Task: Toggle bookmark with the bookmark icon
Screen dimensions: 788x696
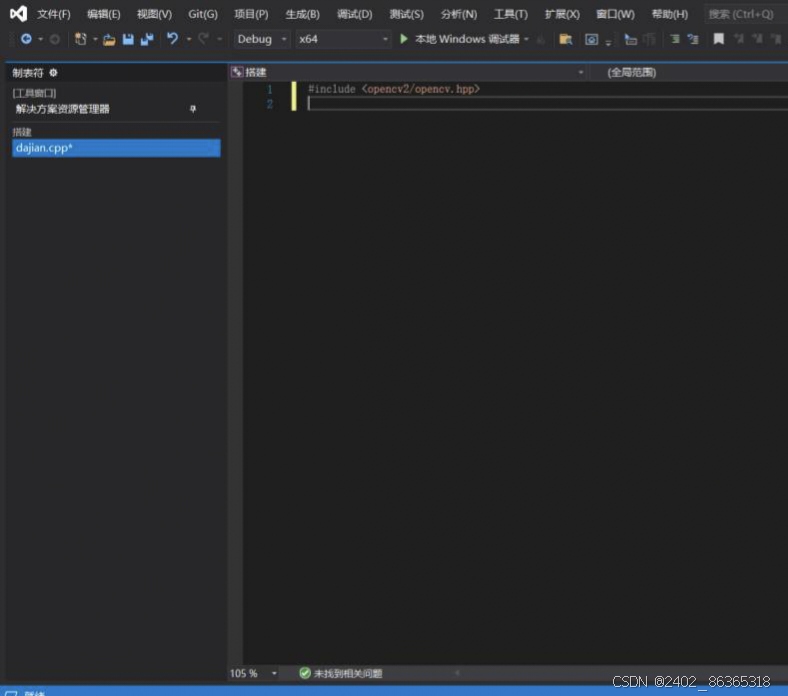Action: click(719, 39)
